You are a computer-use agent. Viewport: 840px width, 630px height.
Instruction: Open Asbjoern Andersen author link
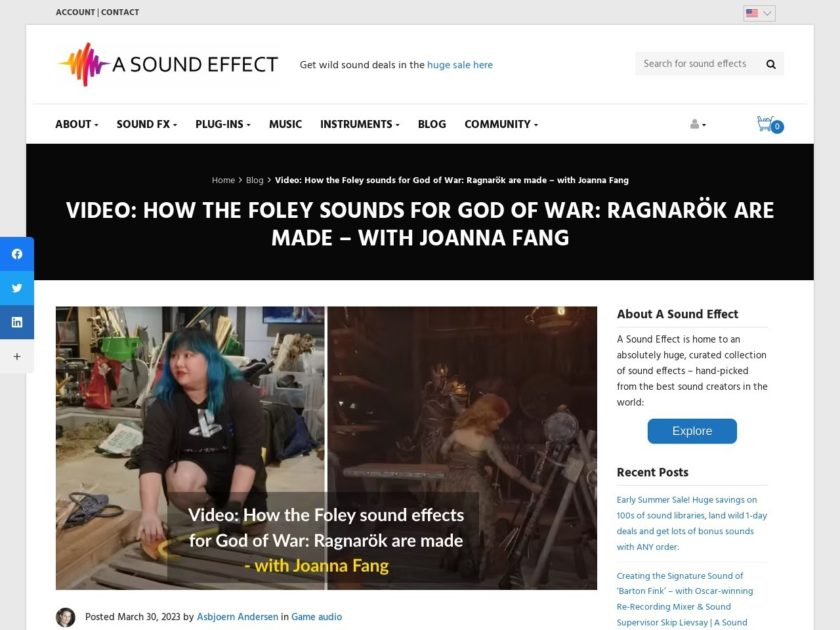coord(237,617)
